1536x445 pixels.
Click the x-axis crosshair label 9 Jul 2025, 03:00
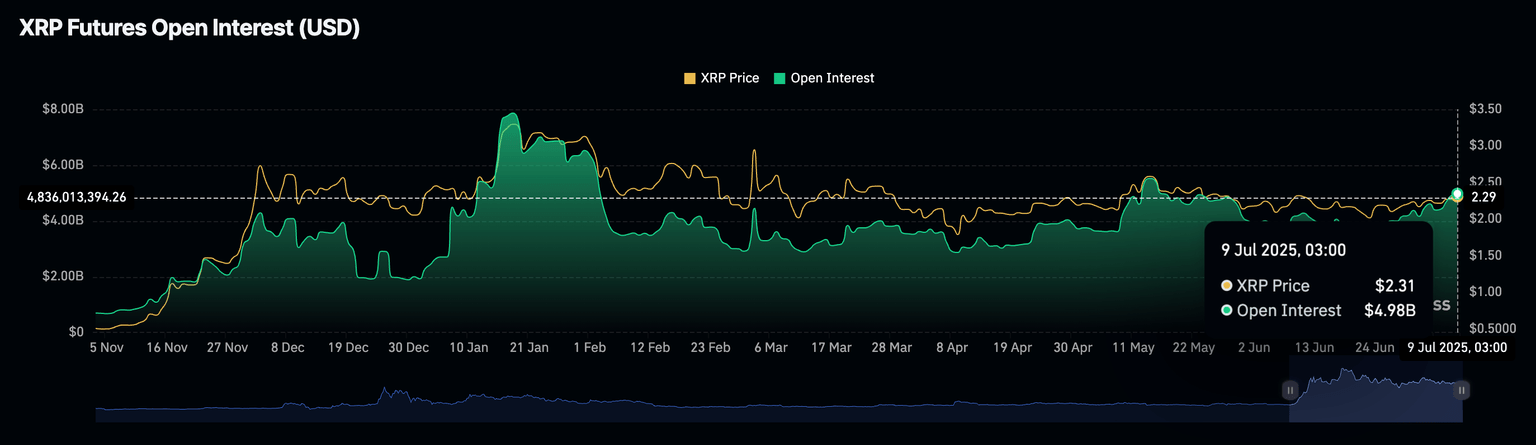click(1457, 347)
